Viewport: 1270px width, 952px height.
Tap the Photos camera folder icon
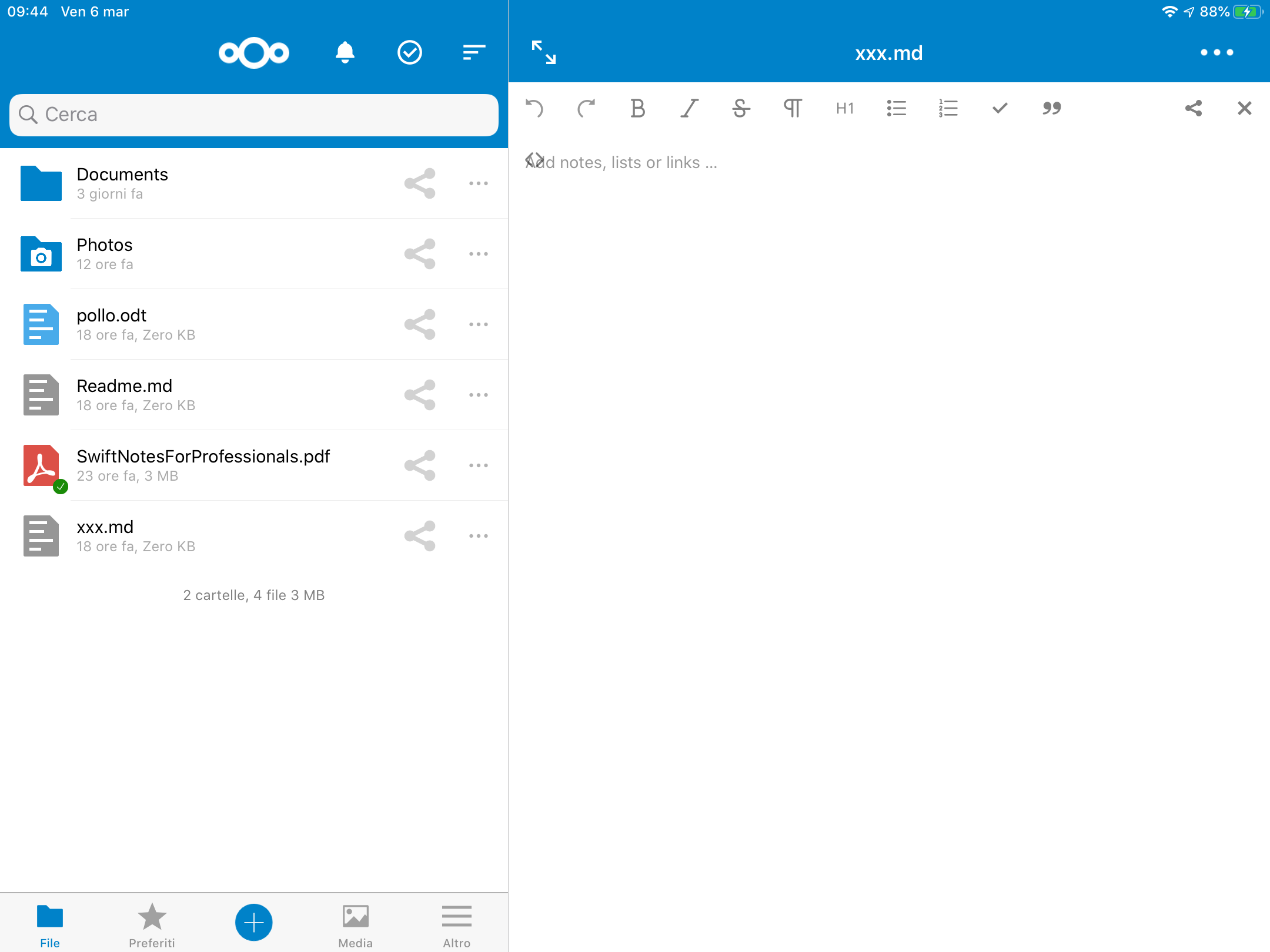click(41, 254)
